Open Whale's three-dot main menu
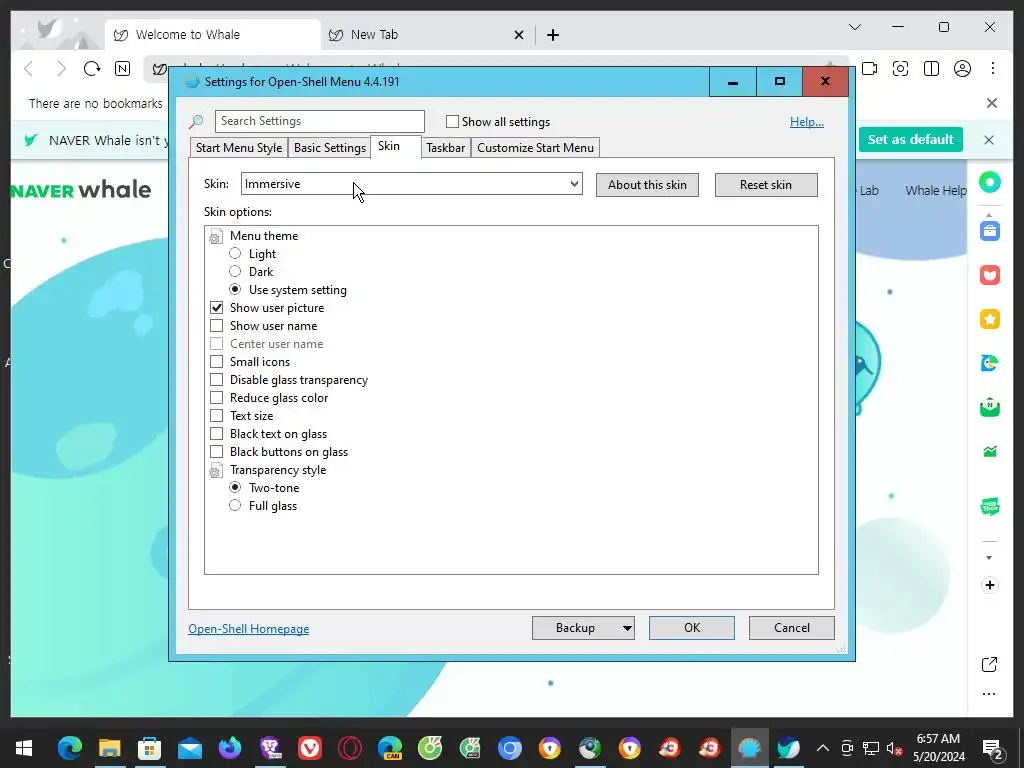The image size is (1024, 768). coord(993,69)
